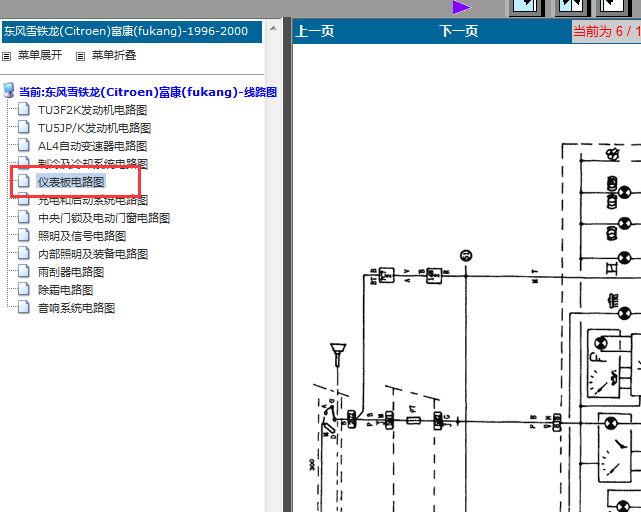Screen dimensions: 641x512
Task: Open TU3F2K发动机电路图 tree item
Action: tap(92, 110)
